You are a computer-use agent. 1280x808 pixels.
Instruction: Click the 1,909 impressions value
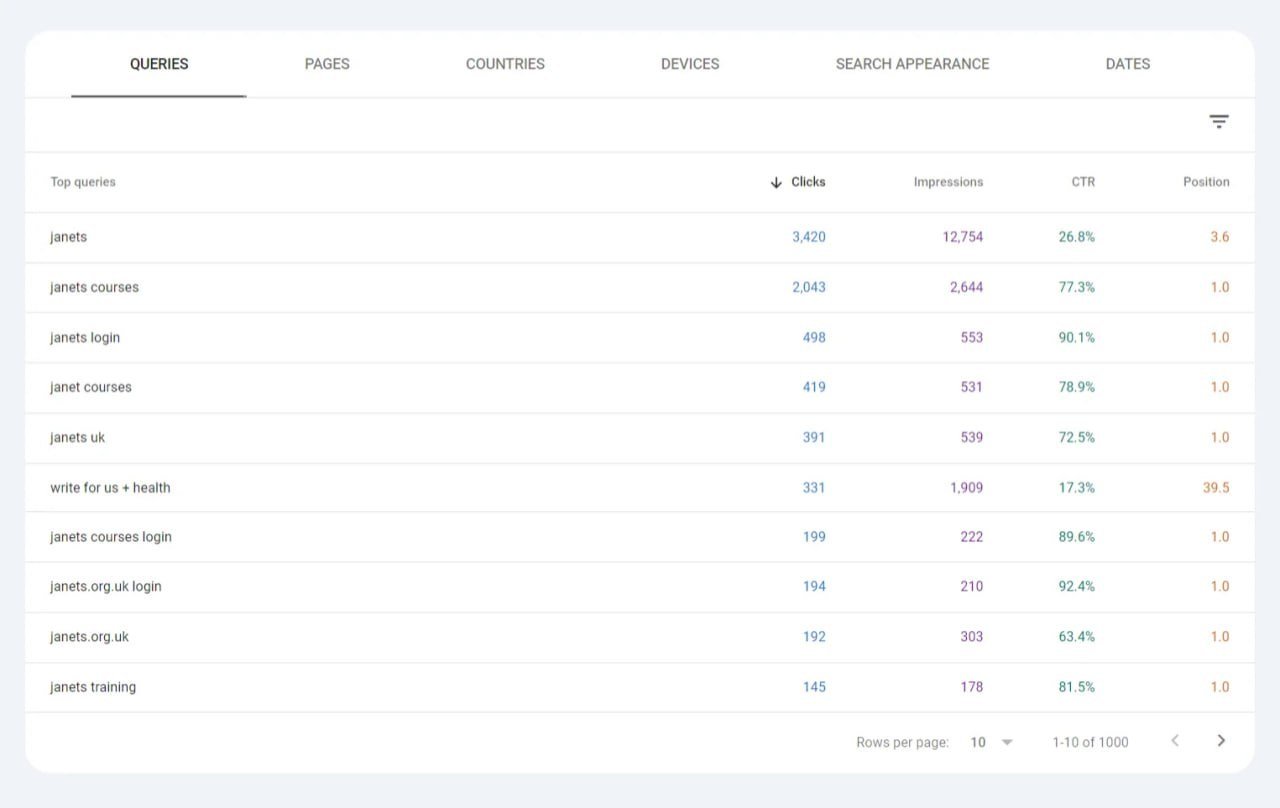coord(967,487)
